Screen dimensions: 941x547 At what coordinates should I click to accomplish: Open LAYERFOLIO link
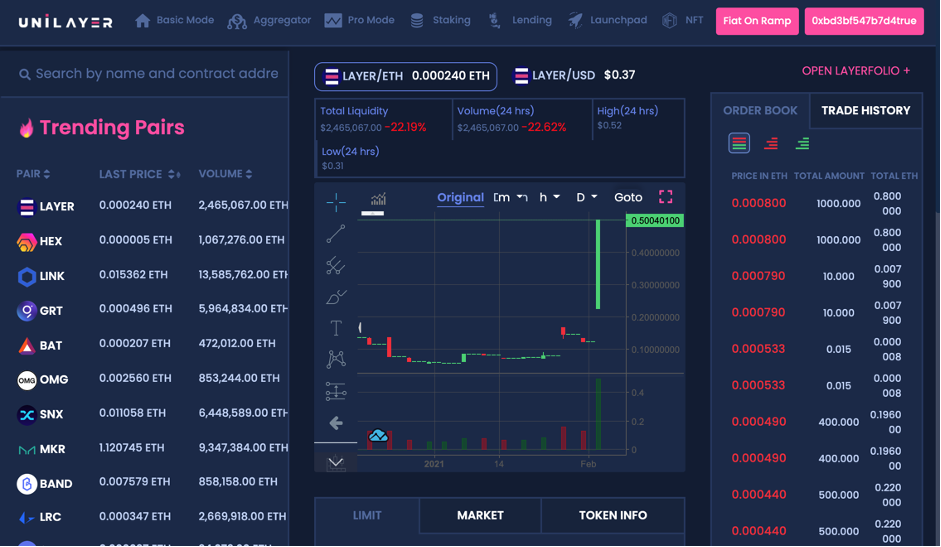(856, 71)
